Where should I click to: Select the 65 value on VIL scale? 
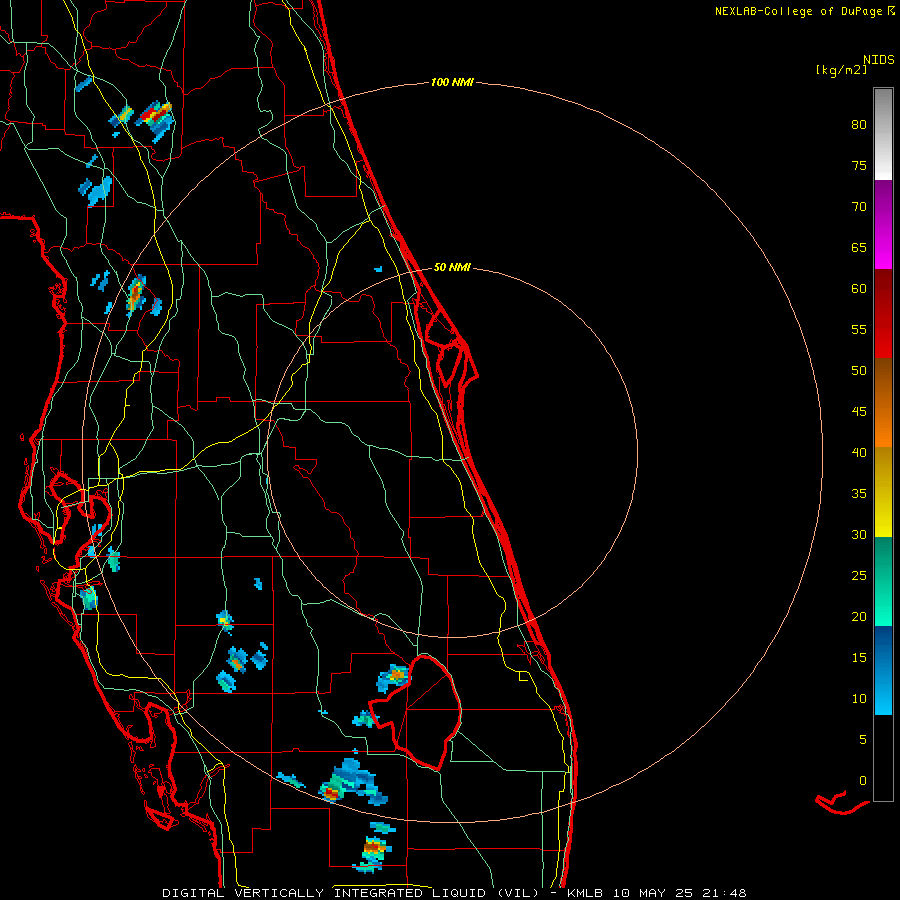point(859,247)
